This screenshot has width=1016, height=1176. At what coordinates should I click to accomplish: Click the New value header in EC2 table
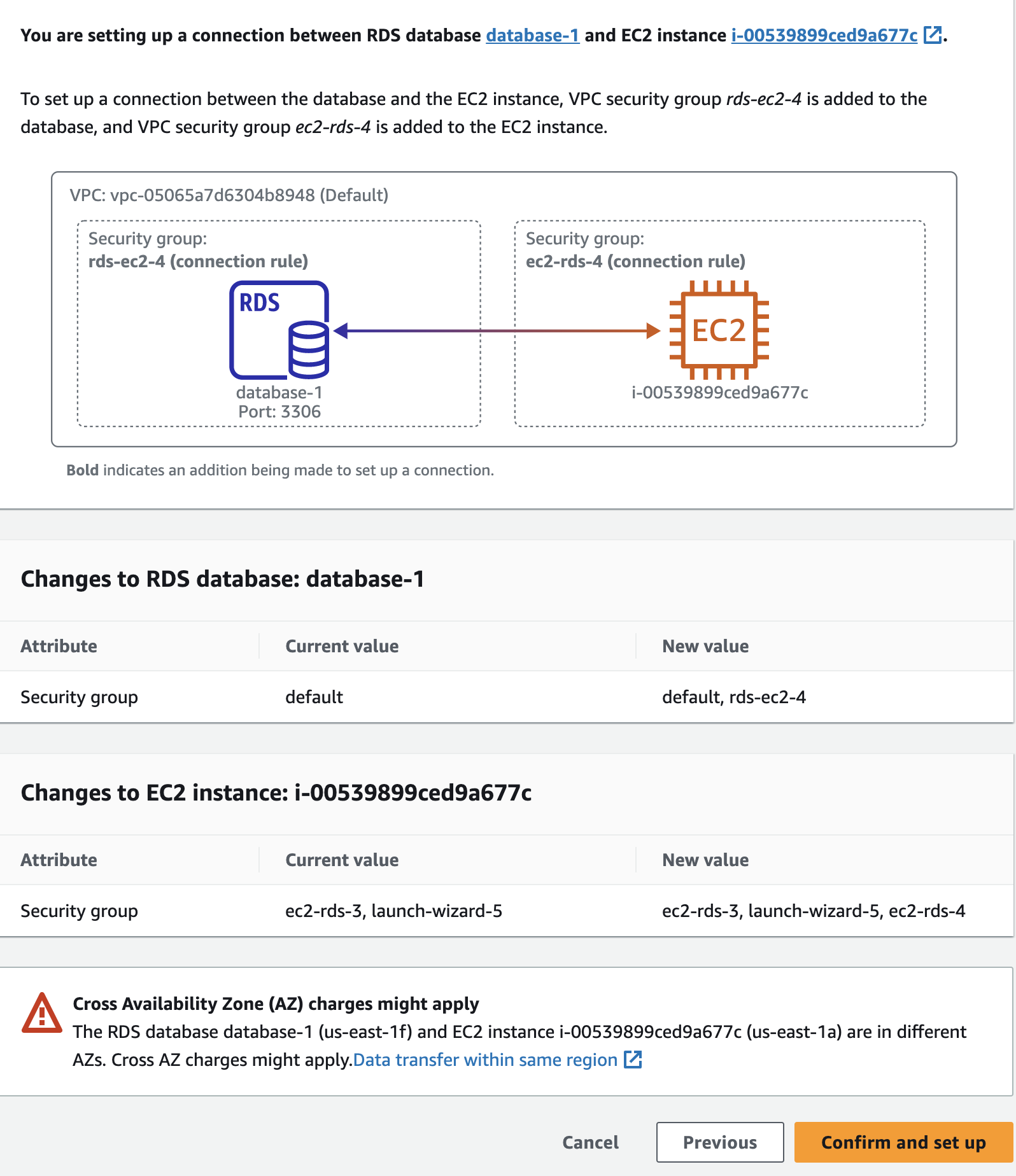click(705, 860)
